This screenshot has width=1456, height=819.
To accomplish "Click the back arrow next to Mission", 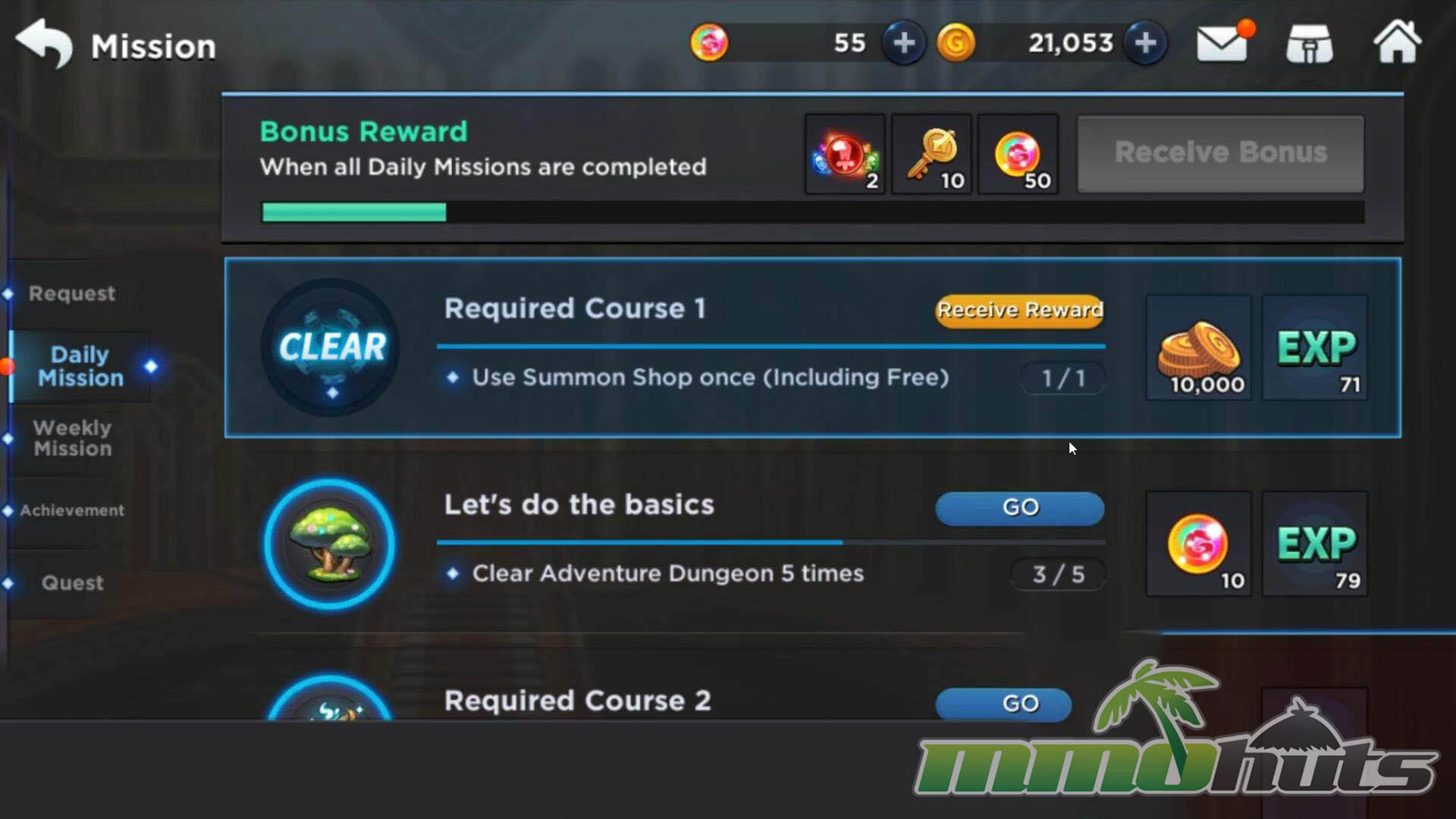I will pyautogui.click(x=44, y=43).
